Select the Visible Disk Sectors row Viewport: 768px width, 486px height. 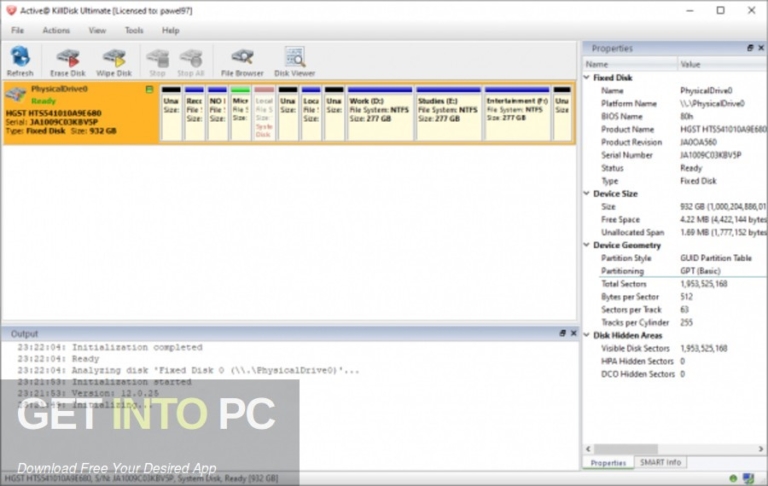click(675, 348)
